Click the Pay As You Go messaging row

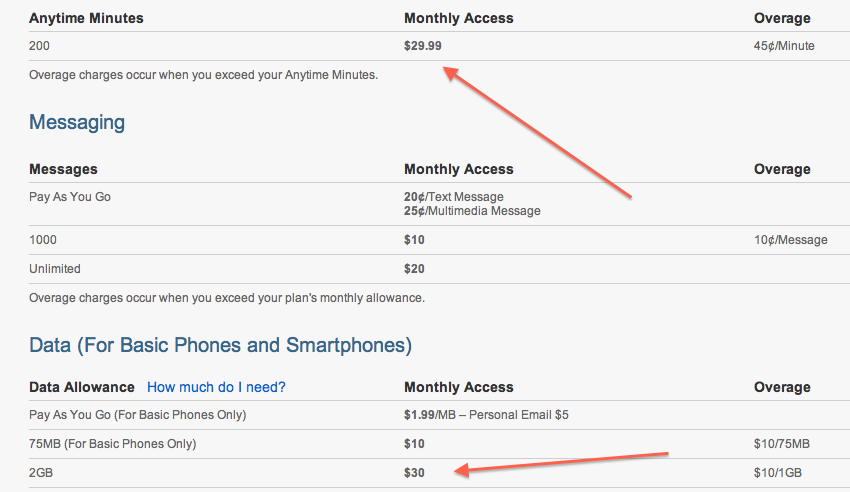click(x=439, y=204)
